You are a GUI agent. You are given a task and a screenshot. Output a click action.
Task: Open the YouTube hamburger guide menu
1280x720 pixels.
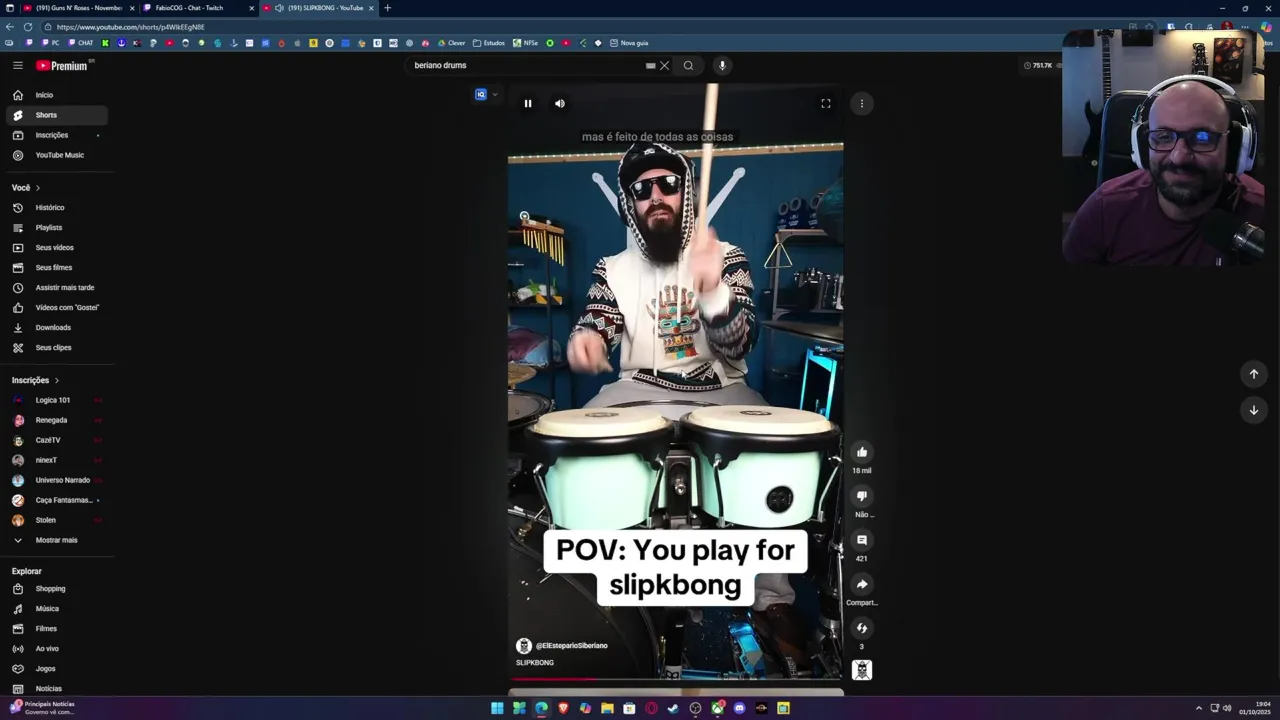(x=17, y=65)
